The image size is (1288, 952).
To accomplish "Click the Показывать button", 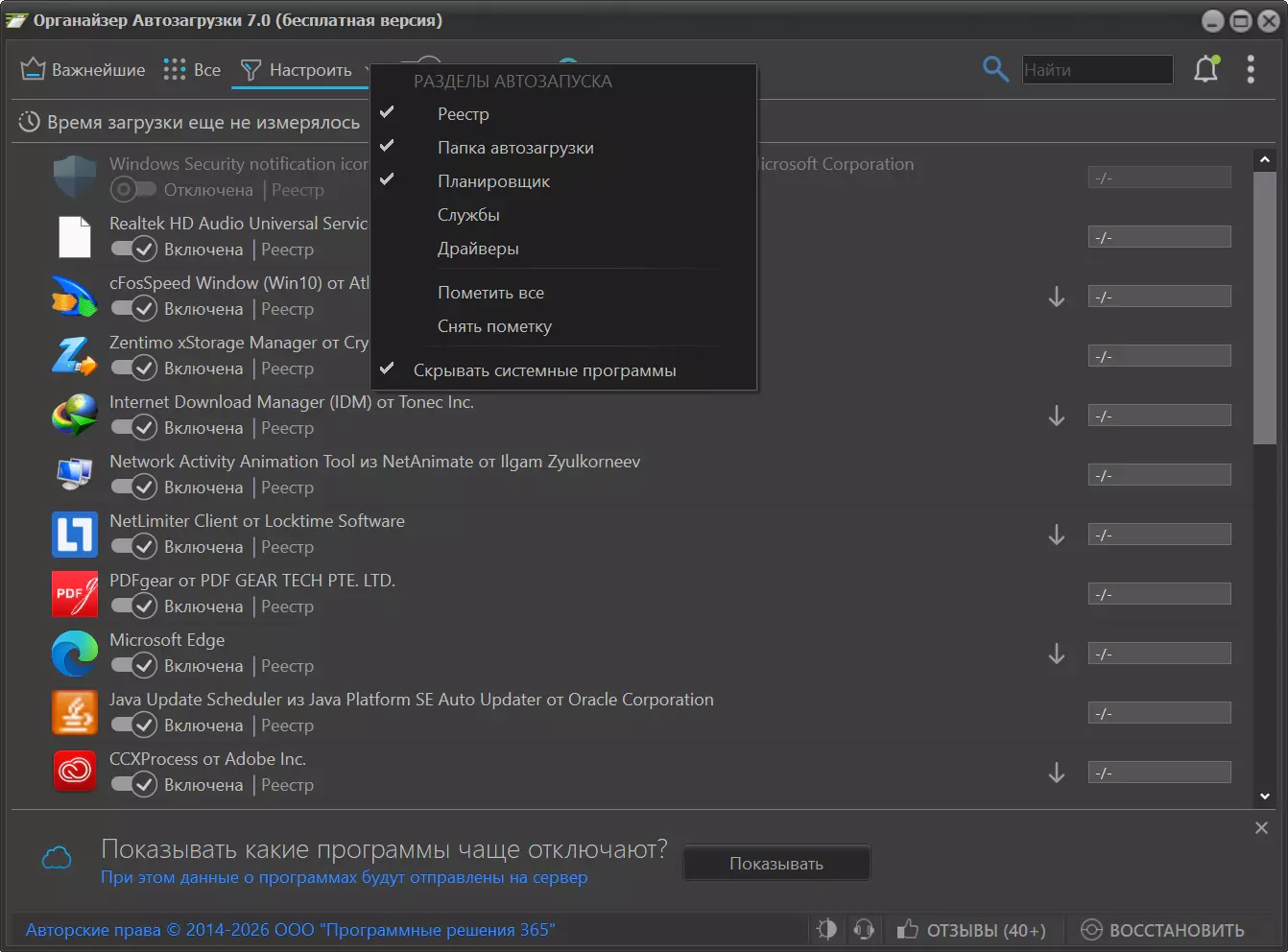I will pyautogui.click(x=776, y=864).
